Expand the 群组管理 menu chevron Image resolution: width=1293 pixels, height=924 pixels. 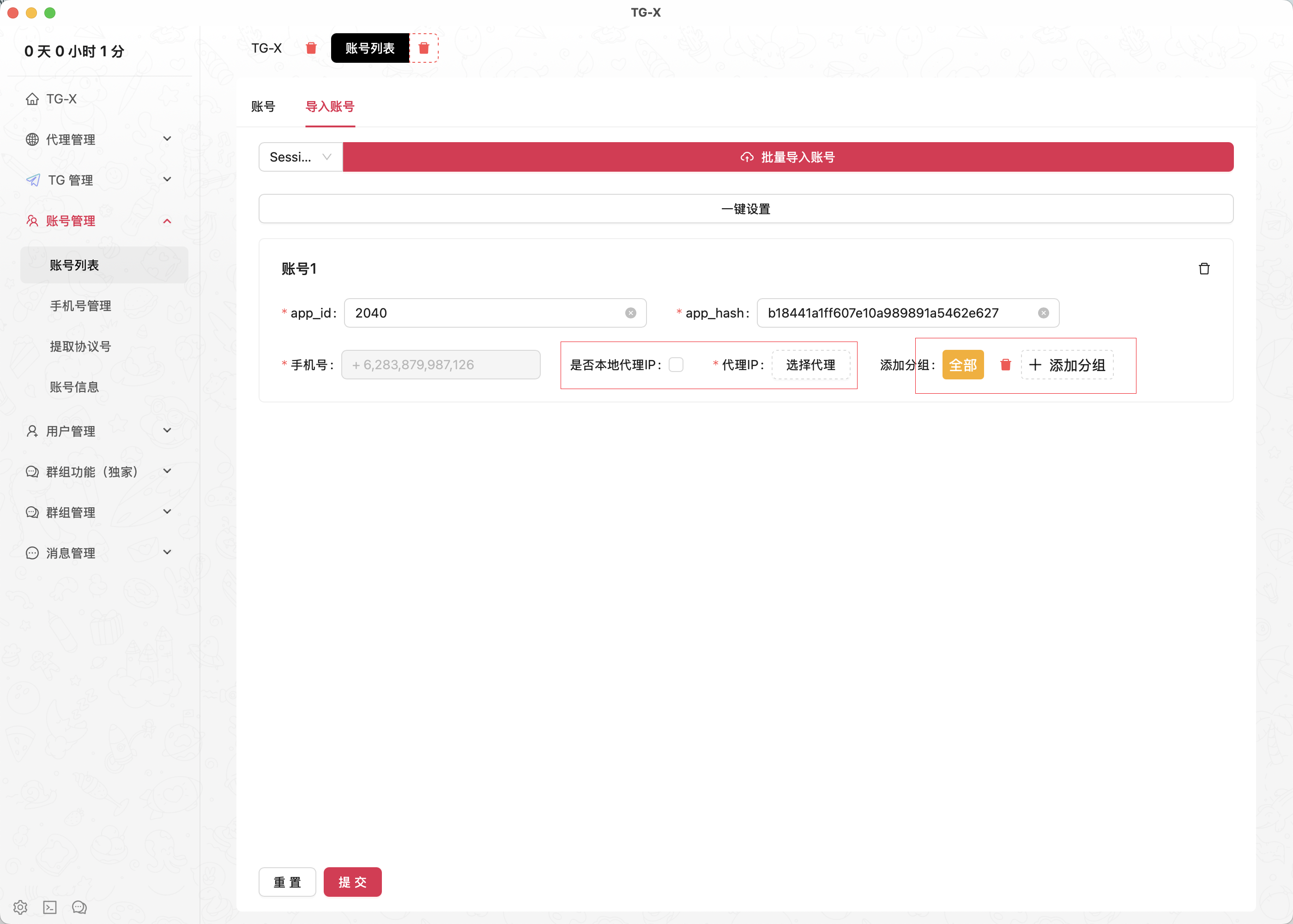tap(167, 511)
